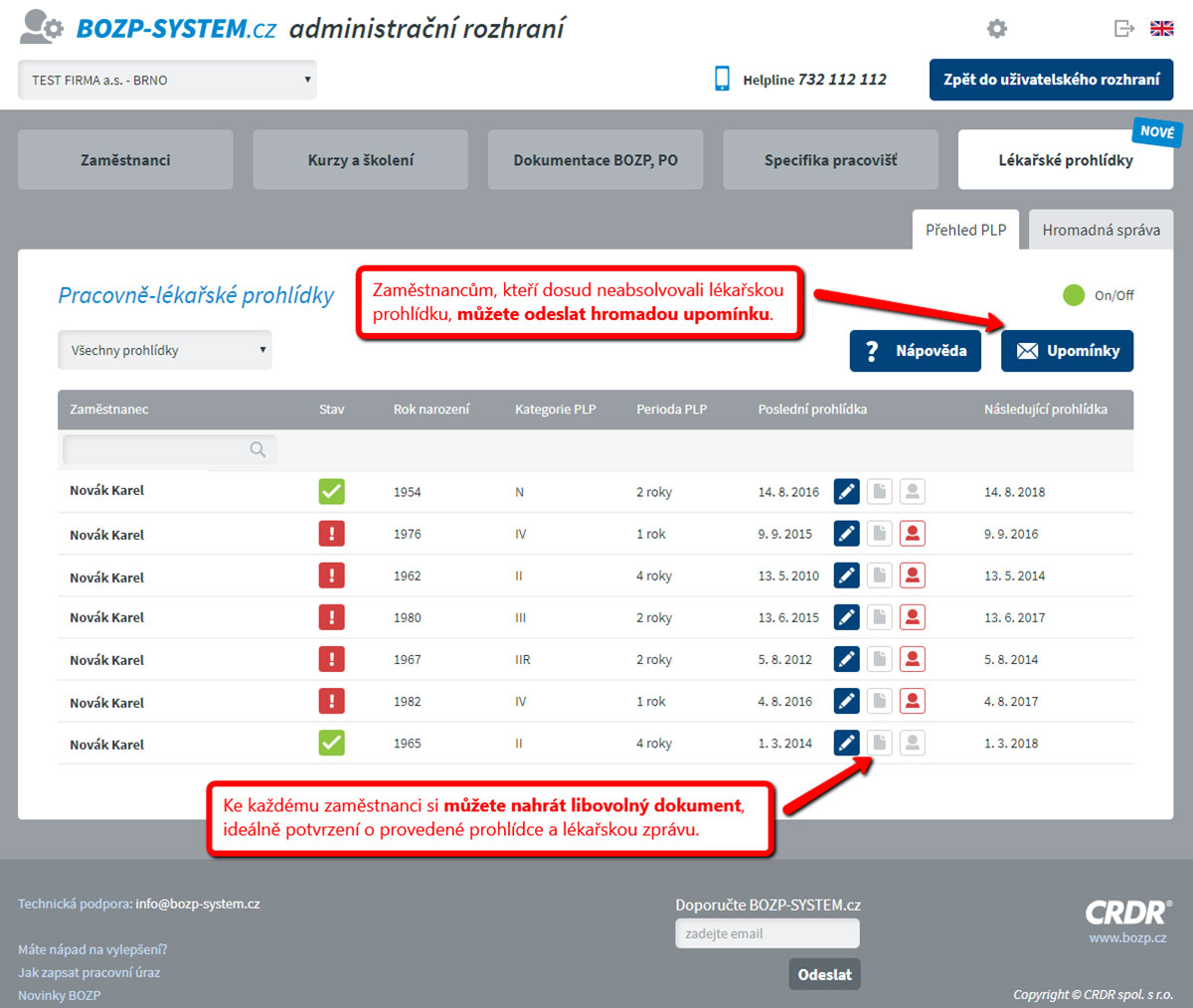Click the zadejte email input field
This screenshot has height=1008, width=1193.
[x=767, y=933]
